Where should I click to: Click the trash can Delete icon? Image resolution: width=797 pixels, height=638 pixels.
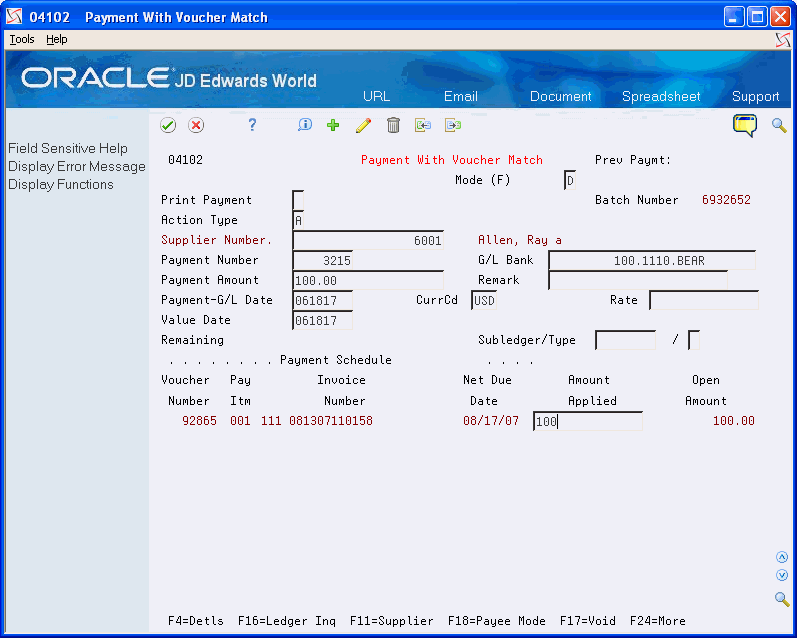coord(393,125)
